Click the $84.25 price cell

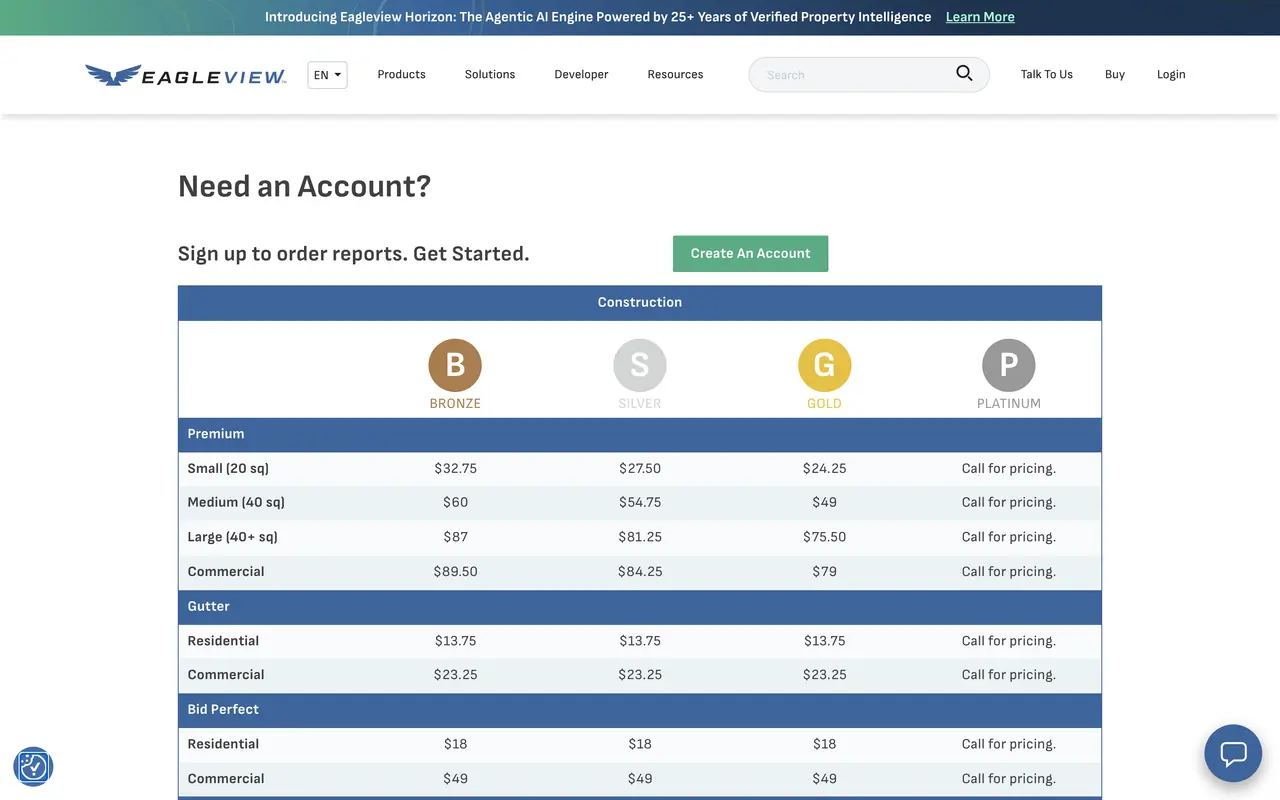[640, 571]
